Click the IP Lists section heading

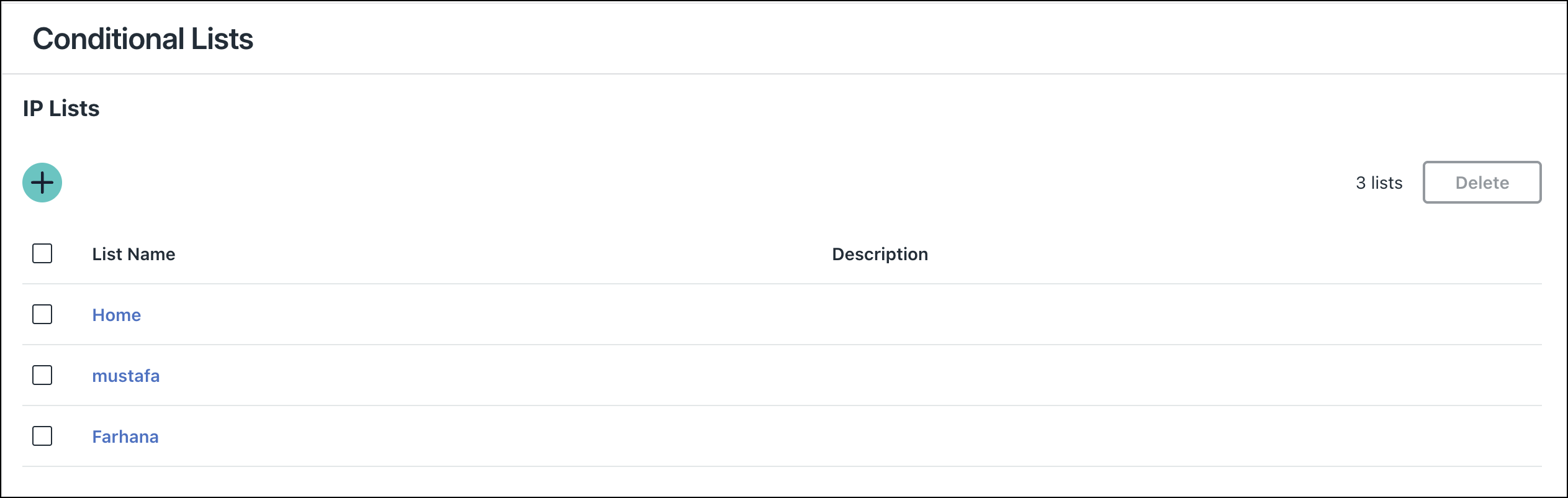click(x=60, y=107)
